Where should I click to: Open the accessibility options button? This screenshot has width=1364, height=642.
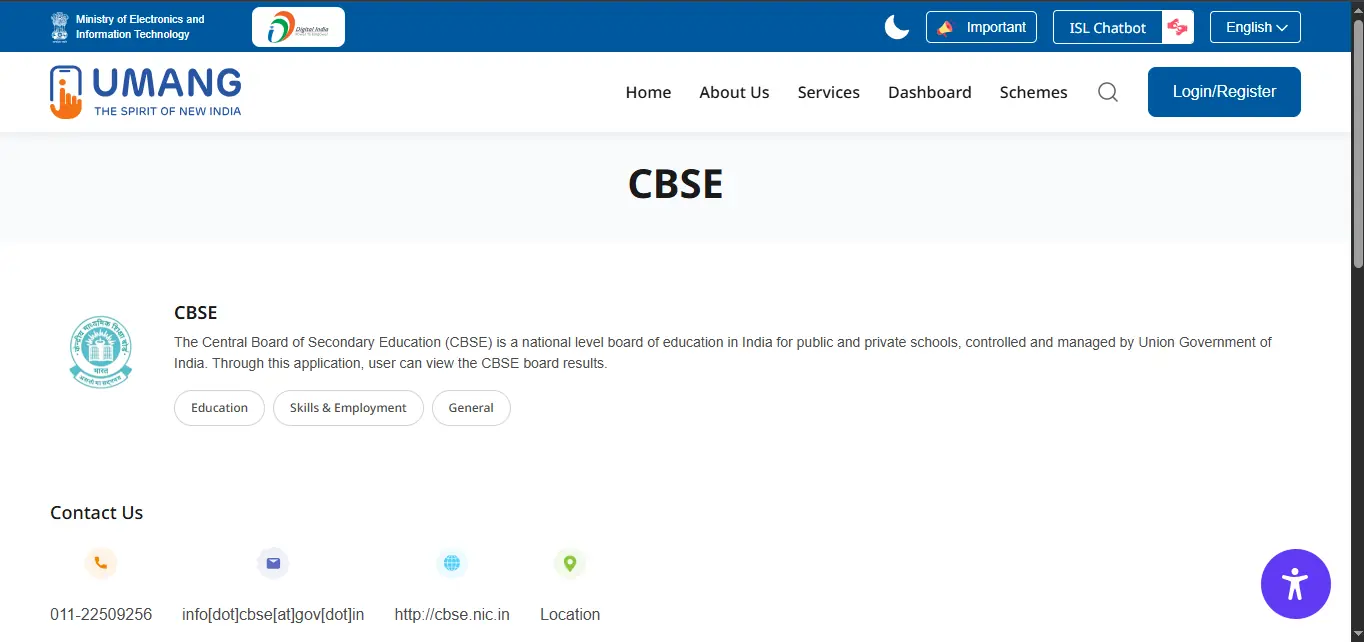[x=1295, y=584]
